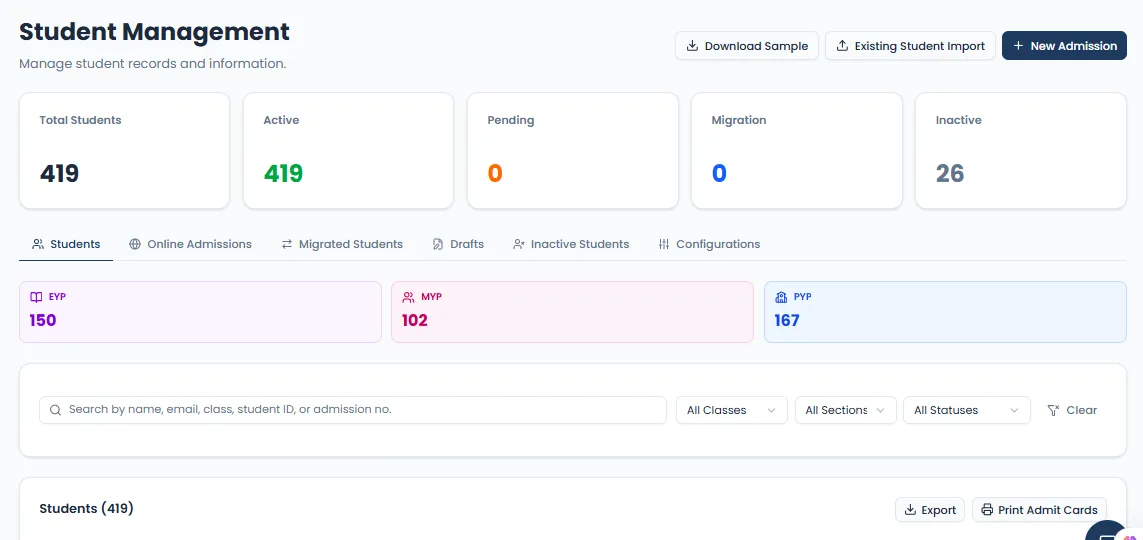View the Inactive Students tab
This screenshot has height=540, width=1143.
click(571, 244)
